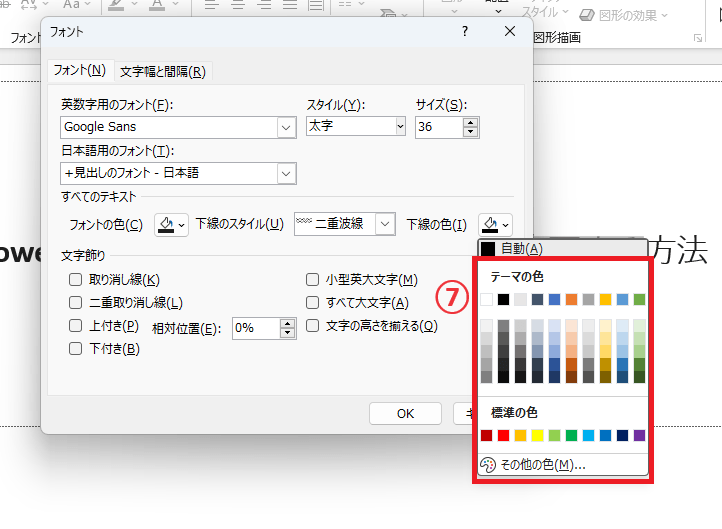Open the underline color picker button
This screenshot has height=529, width=722.
pyautogui.click(x=495, y=225)
